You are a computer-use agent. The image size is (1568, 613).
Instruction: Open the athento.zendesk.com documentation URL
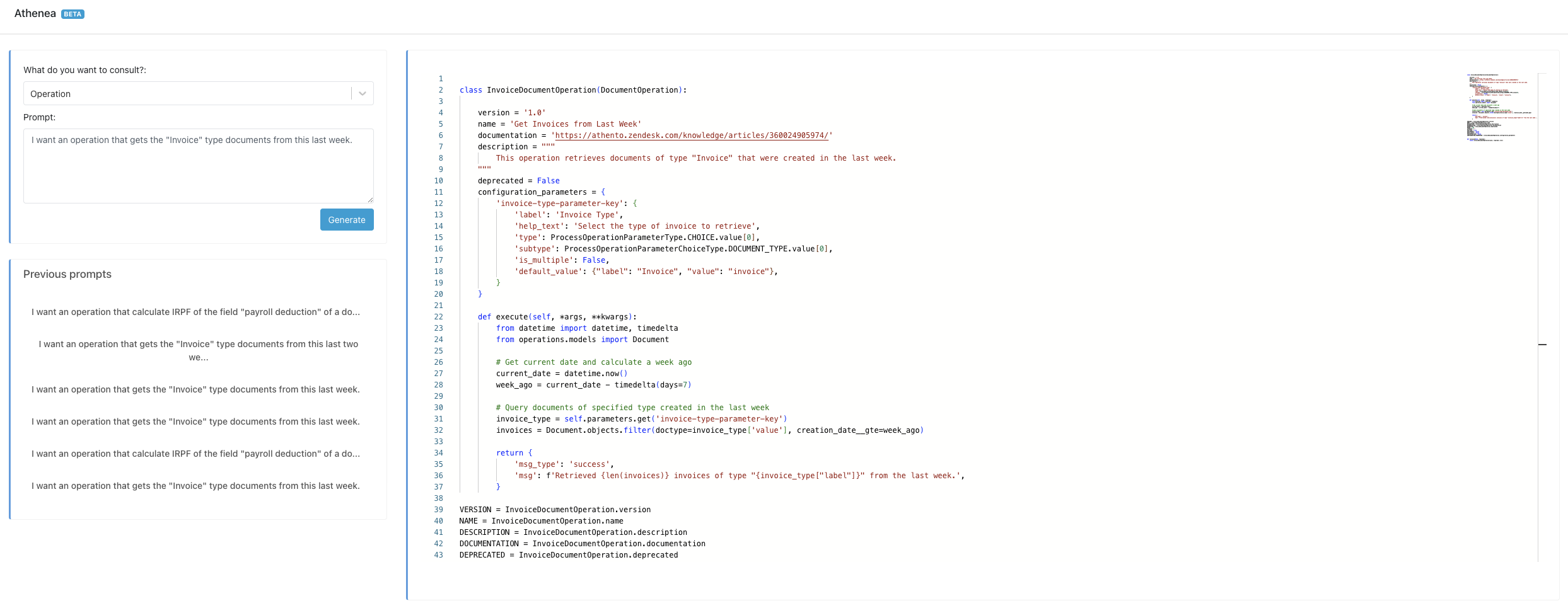pos(691,135)
